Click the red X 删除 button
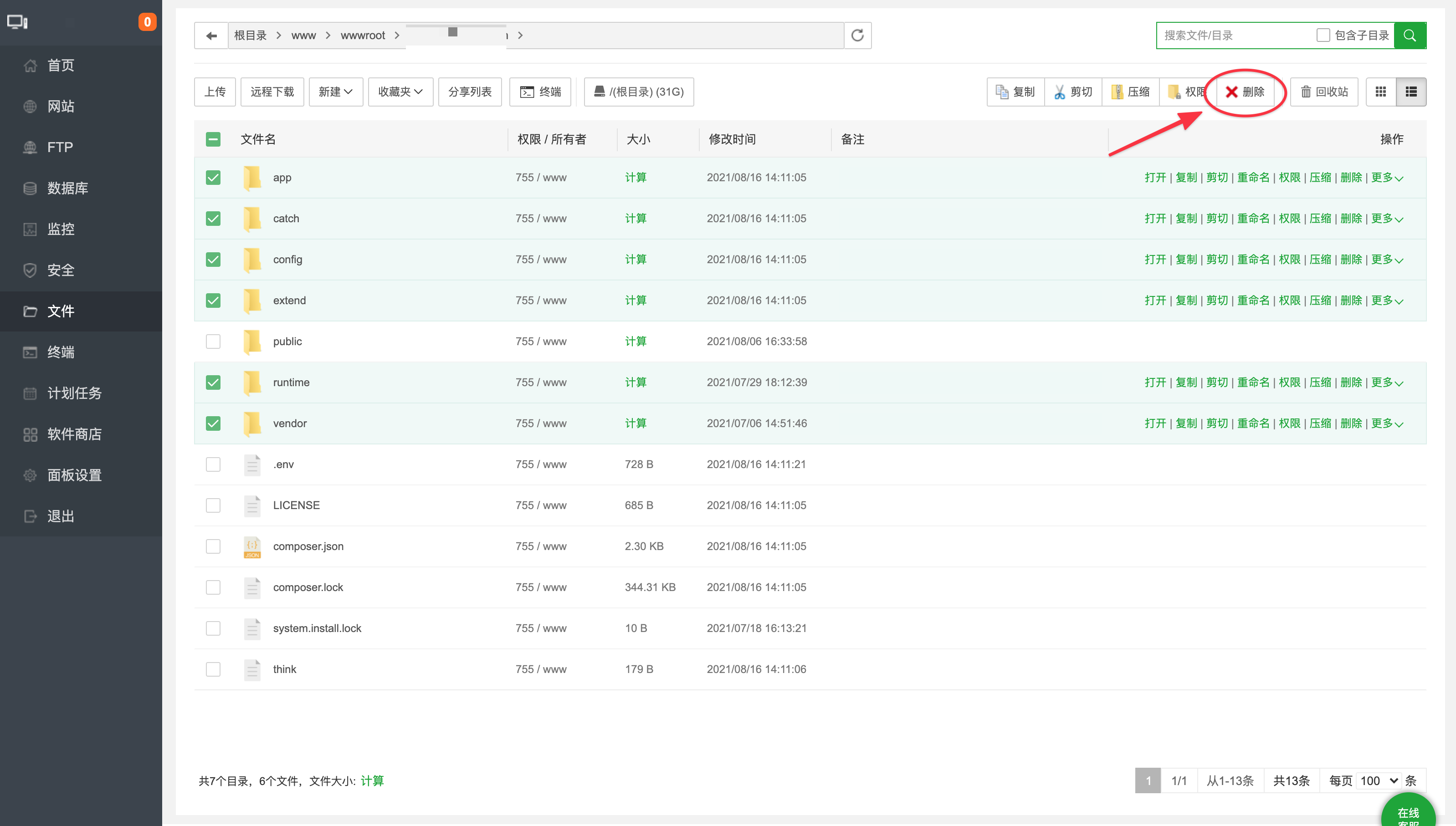The height and width of the screenshot is (826, 1456). (x=1245, y=92)
